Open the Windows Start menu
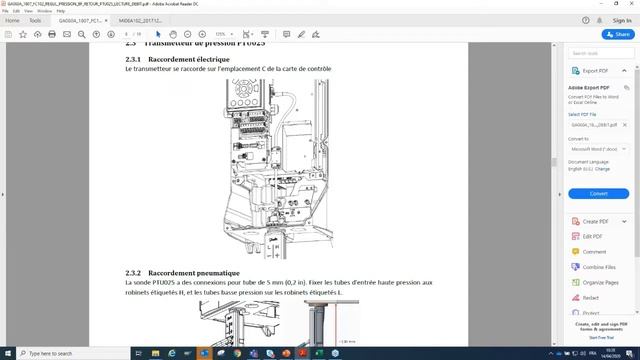Screen dimensions: 640x360 click(x=8, y=353)
